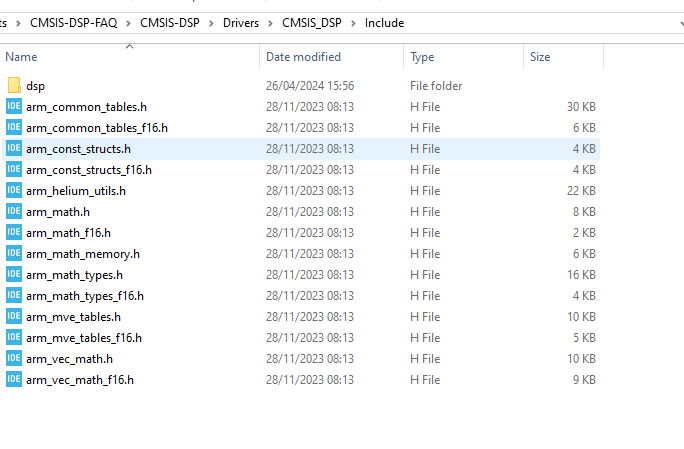This screenshot has width=684, height=449.
Task: Click the arm_const_structs_f16.h file icon
Action: pyautogui.click(x=14, y=169)
